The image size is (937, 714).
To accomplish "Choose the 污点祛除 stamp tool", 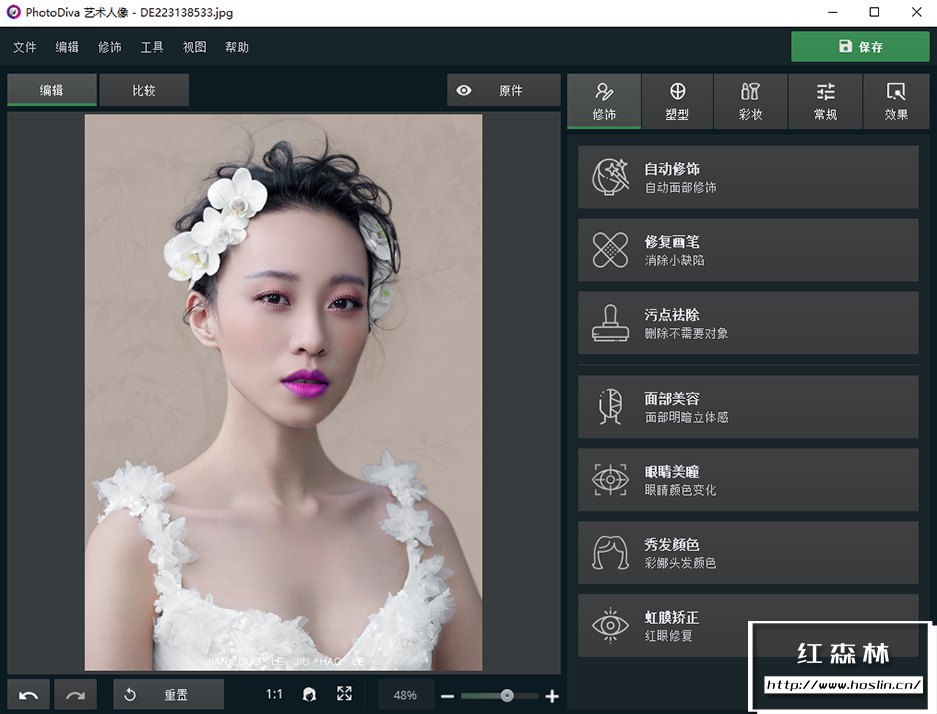I will (x=748, y=323).
